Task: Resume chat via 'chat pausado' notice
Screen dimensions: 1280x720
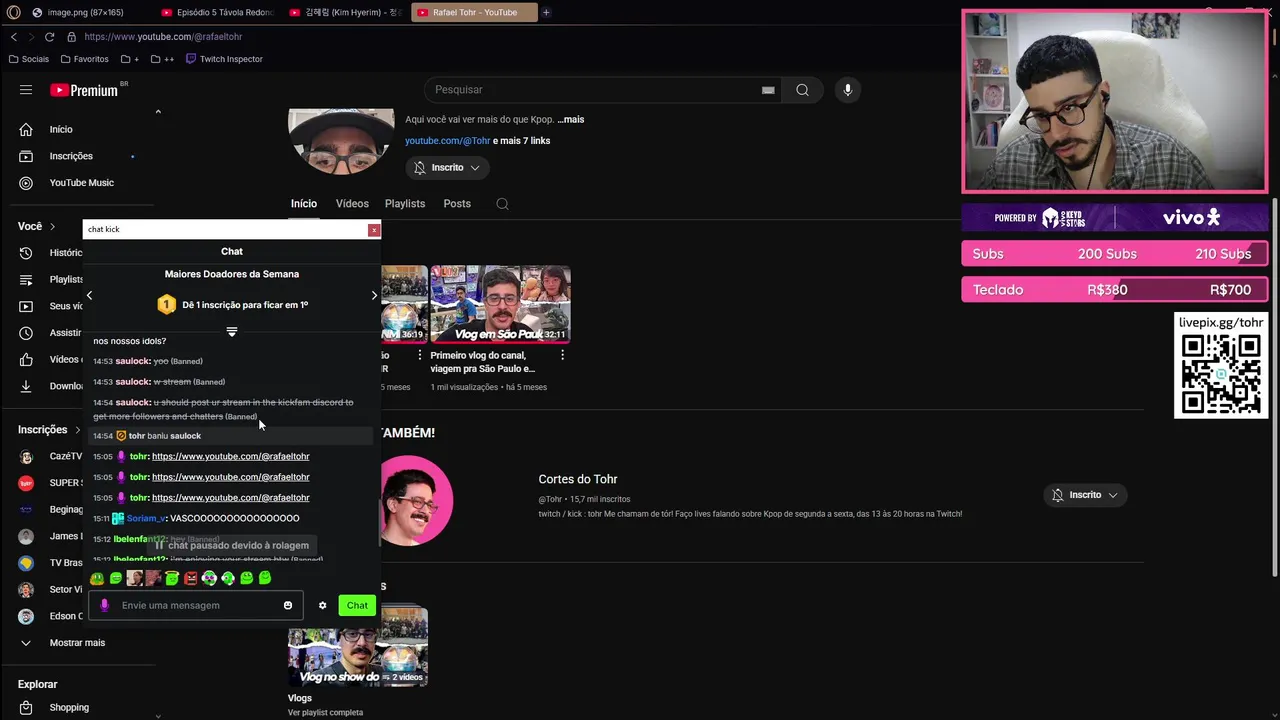Action: [x=232, y=546]
